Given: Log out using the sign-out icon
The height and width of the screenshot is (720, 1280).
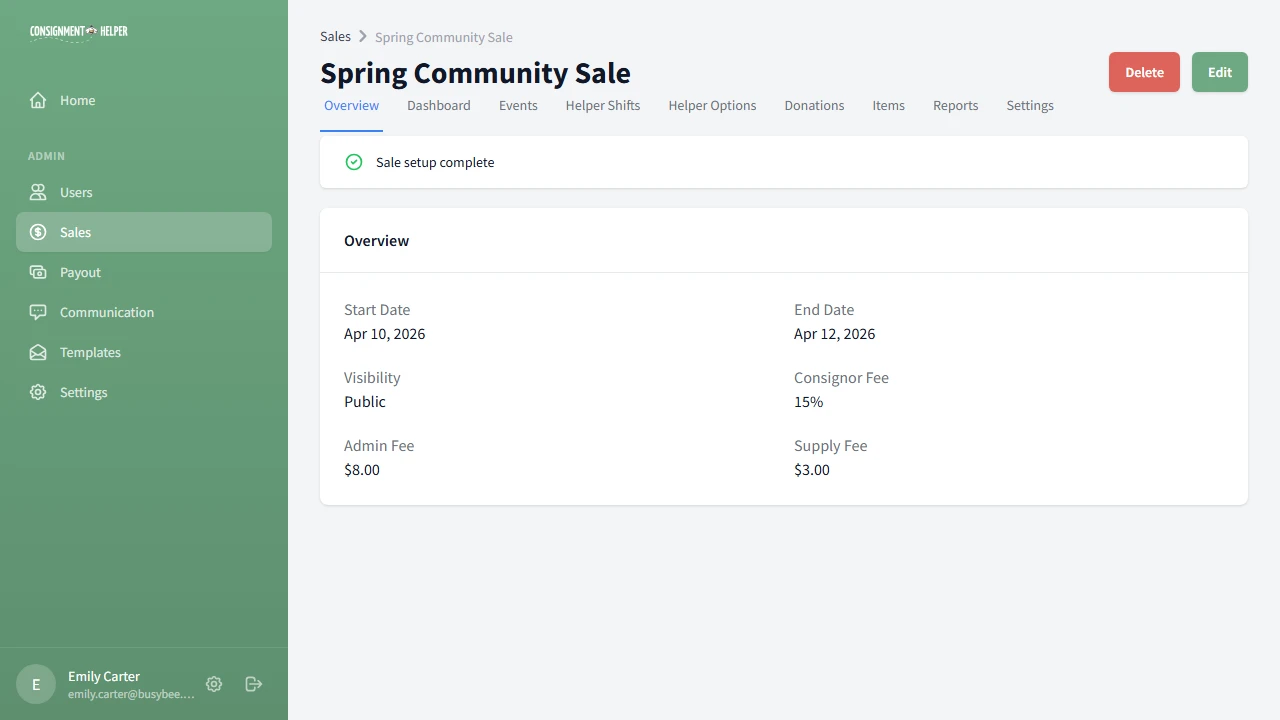Looking at the screenshot, I should [253, 684].
